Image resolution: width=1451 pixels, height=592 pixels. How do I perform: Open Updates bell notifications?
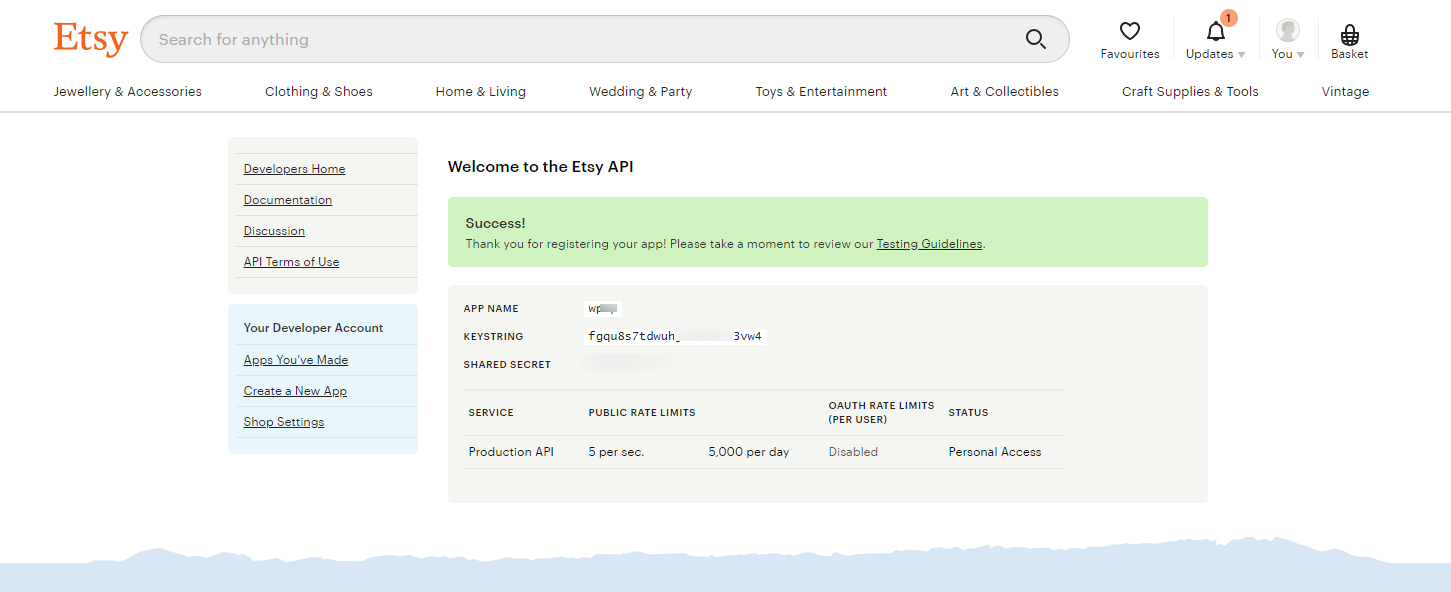[x=1216, y=32]
